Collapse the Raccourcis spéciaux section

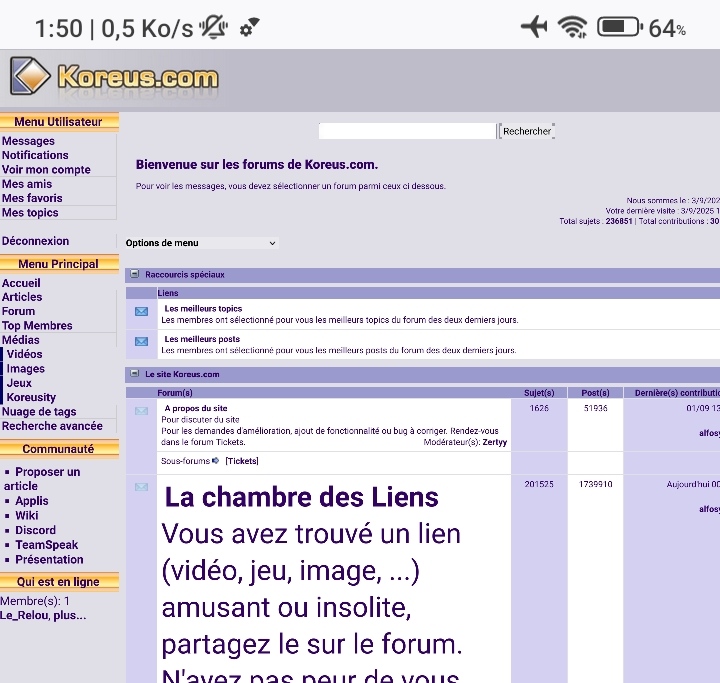click(134, 274)
